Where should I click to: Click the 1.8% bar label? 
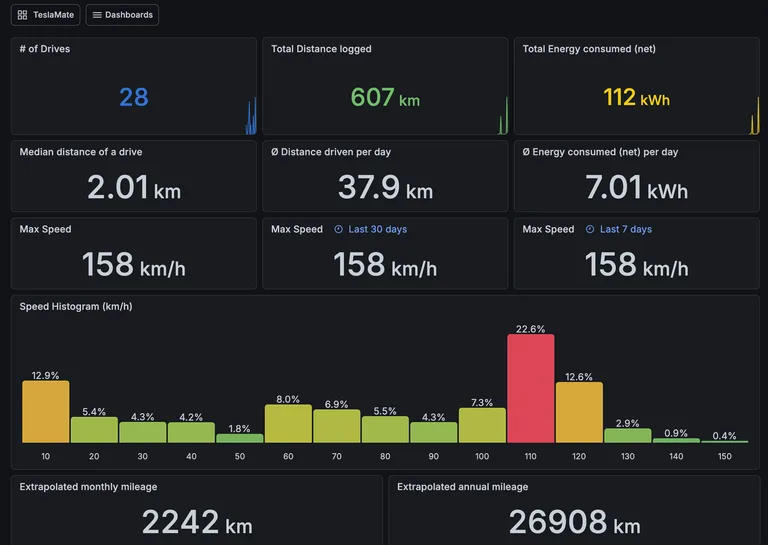[x=240, y=429]
